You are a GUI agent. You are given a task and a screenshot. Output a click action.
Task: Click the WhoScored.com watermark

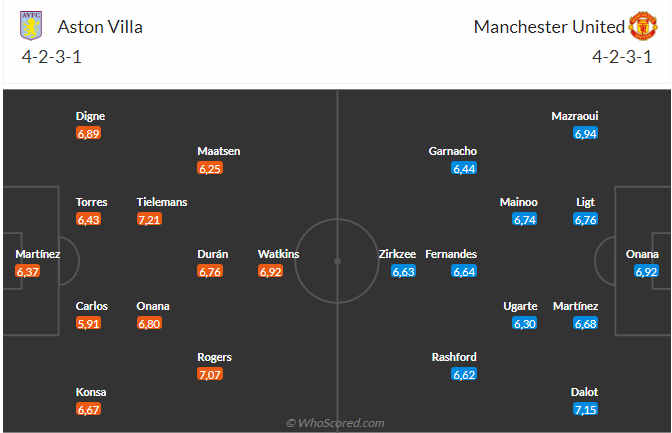pos(335,423)
